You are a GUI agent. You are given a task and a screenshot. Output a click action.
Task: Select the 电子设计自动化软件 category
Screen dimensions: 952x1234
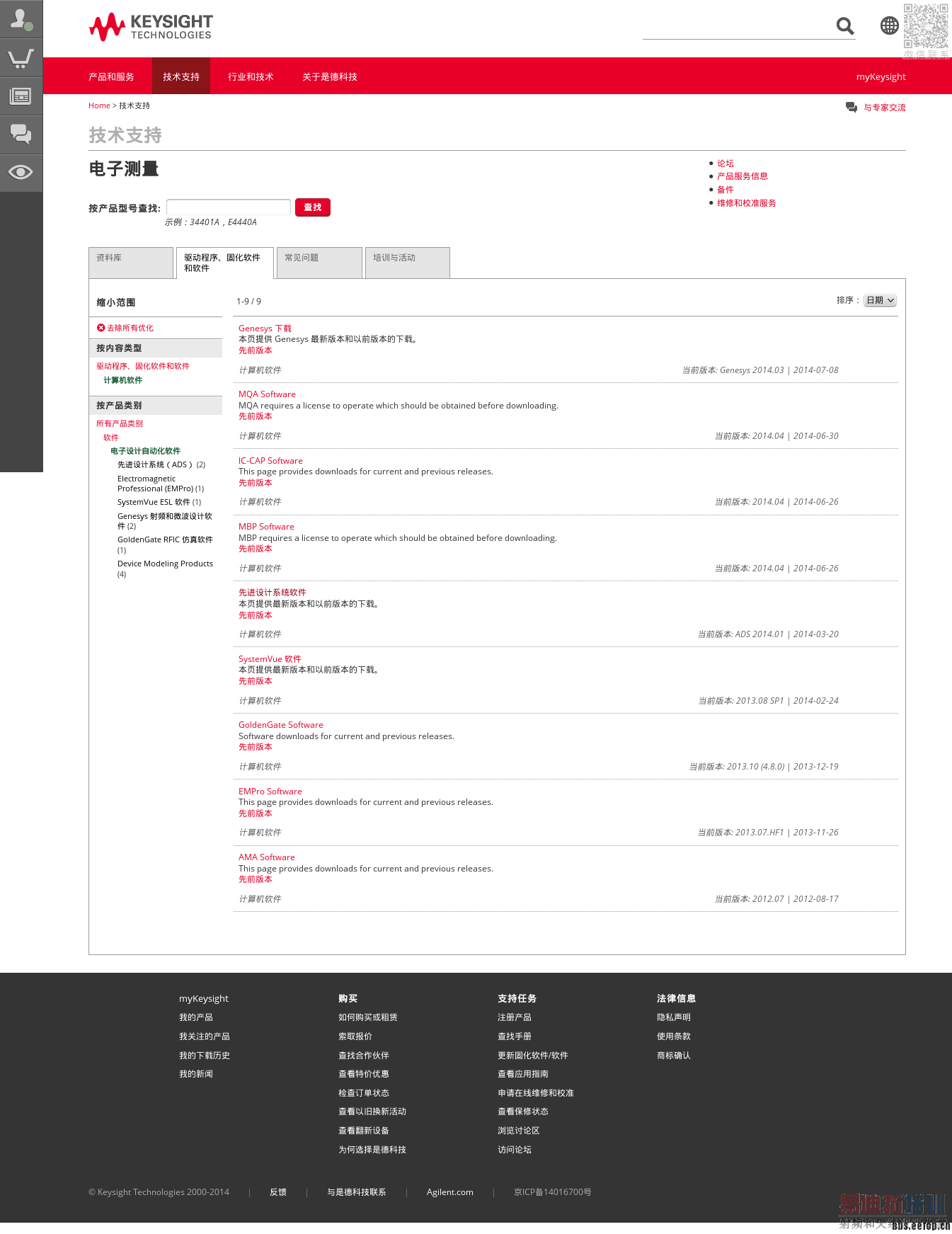pyautogui.click(x=146, y=451)
